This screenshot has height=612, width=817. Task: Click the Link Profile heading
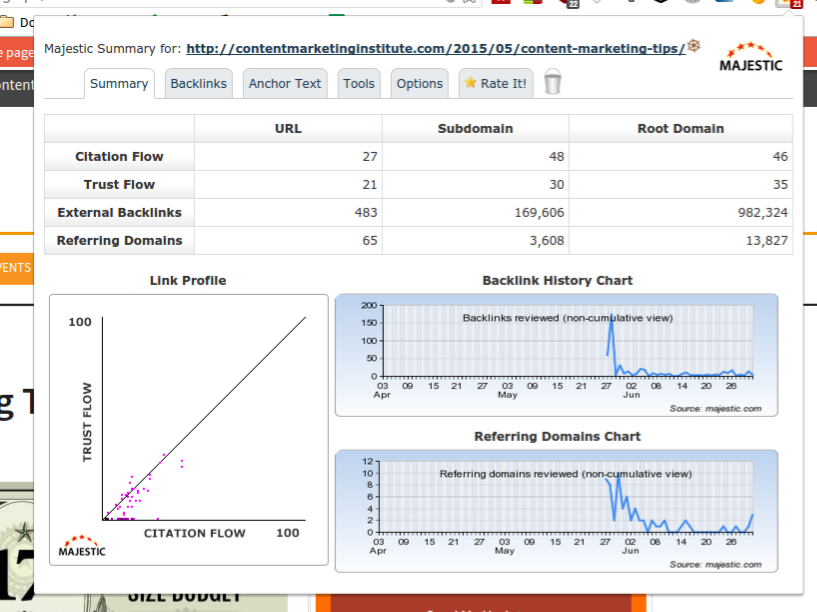188,281
